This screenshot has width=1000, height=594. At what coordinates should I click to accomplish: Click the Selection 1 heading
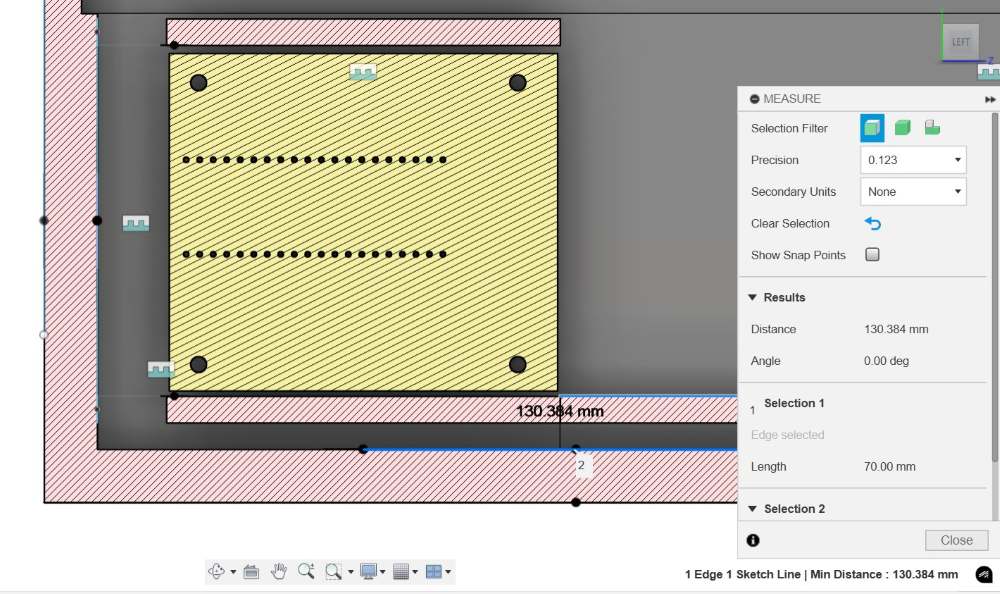tap(794, 403)
